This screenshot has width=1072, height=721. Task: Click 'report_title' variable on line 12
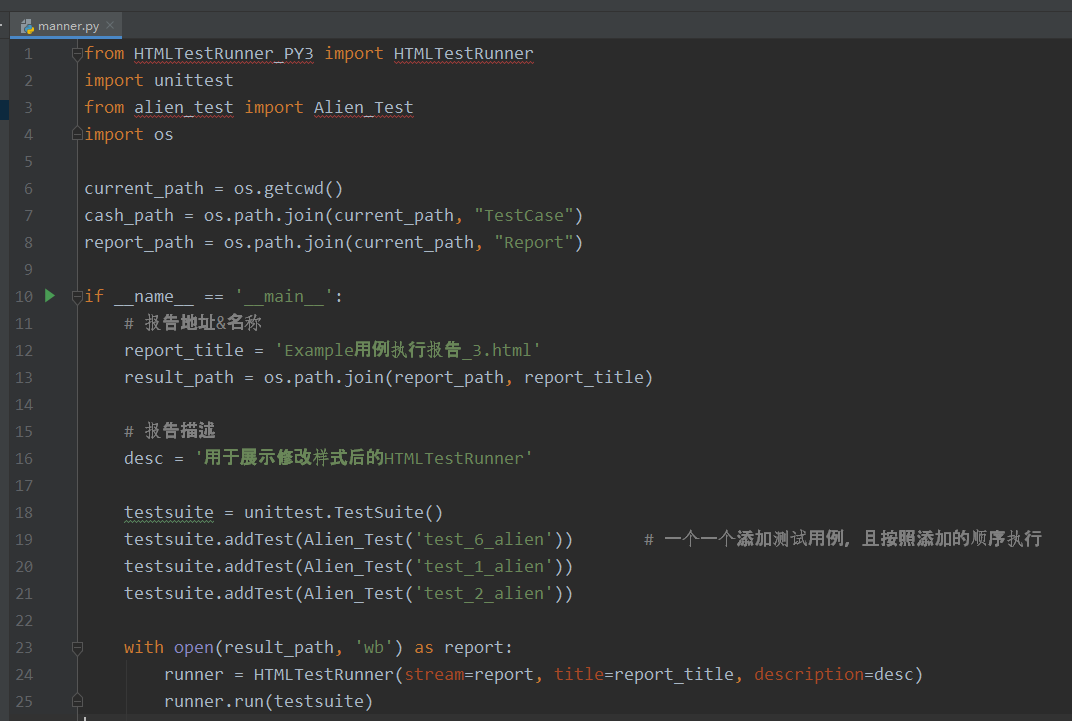coord(184,351)
